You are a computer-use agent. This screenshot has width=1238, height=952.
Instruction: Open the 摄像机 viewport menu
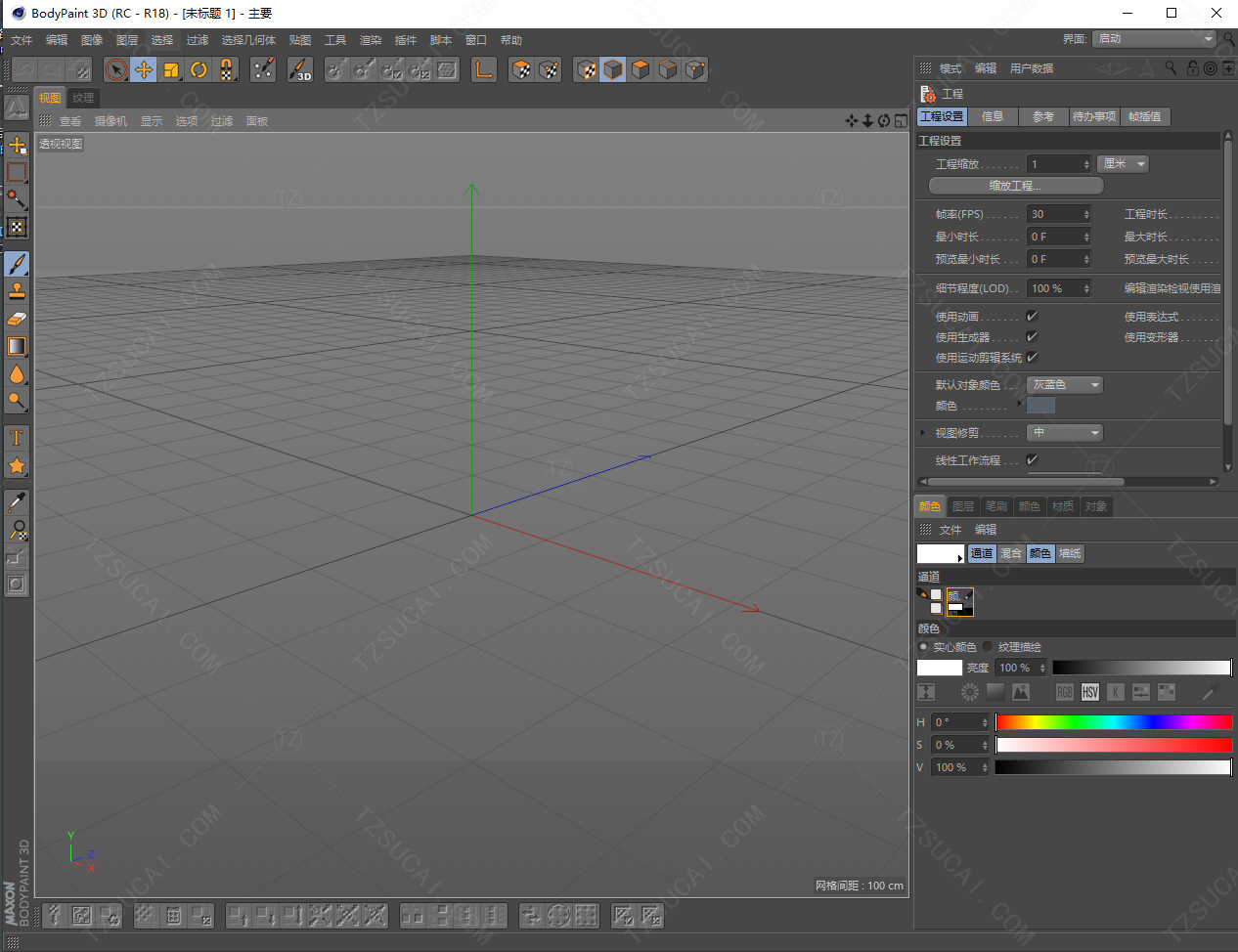click(111, 121)
